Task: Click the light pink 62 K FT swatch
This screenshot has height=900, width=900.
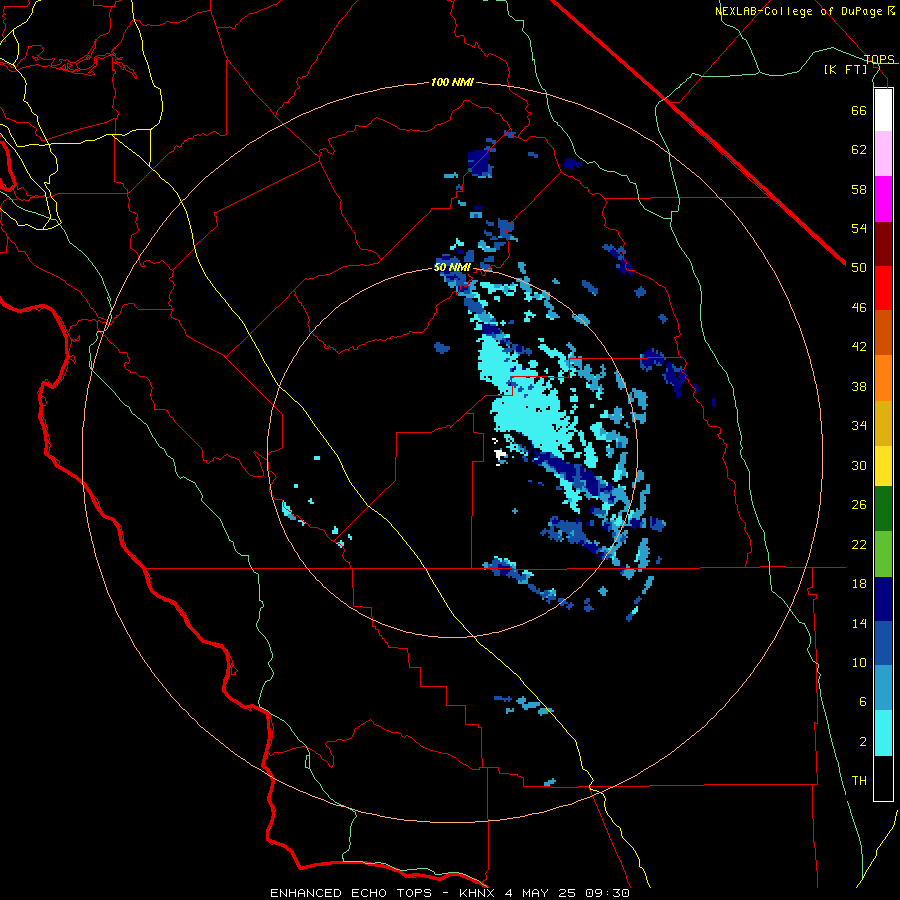Action: (883, 154)
